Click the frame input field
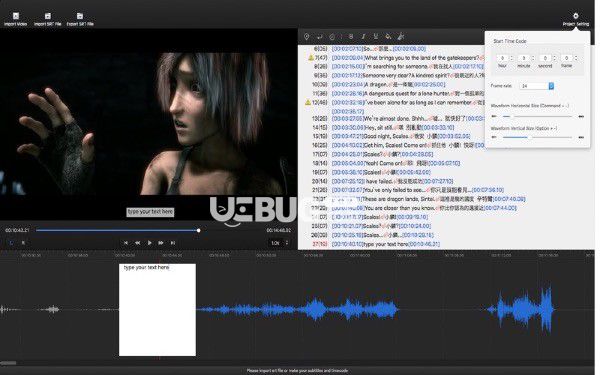The width and height of the screenshot is (600, 375). pos(566,58)
